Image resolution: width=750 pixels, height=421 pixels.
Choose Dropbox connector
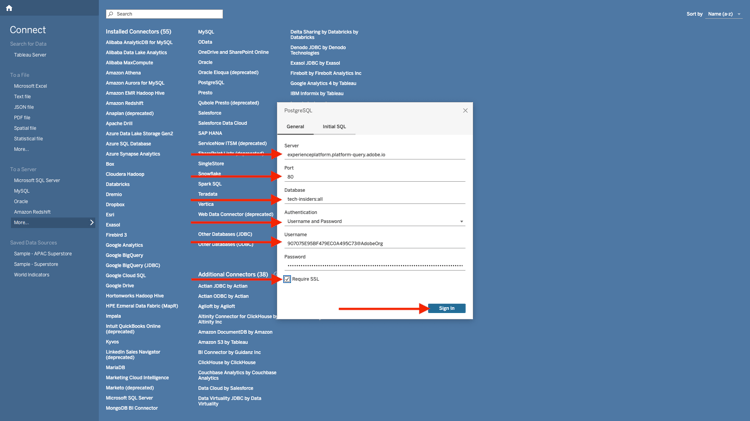tap(115, 205)
